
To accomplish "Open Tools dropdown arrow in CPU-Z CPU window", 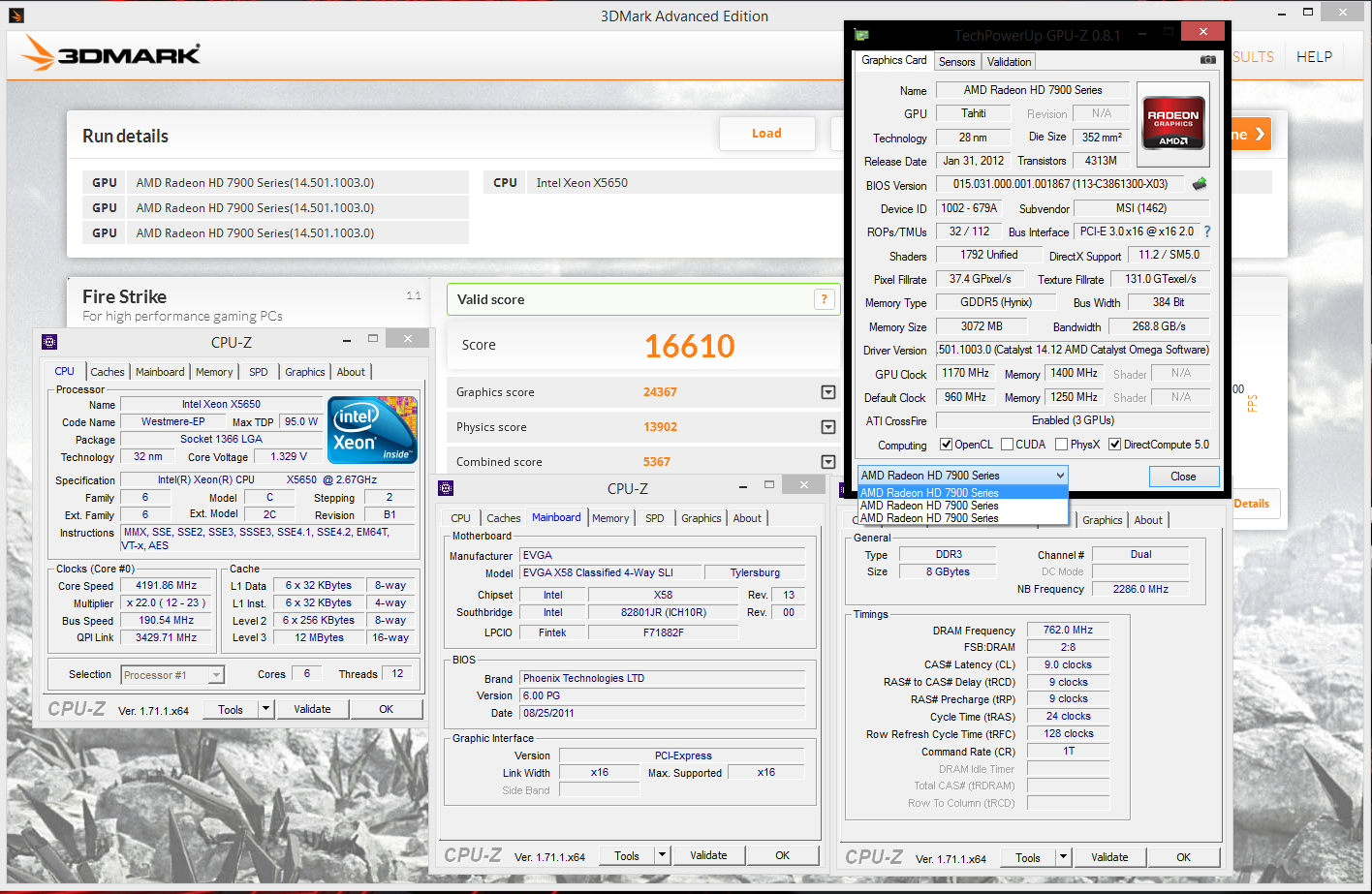I will coord(265,709).
